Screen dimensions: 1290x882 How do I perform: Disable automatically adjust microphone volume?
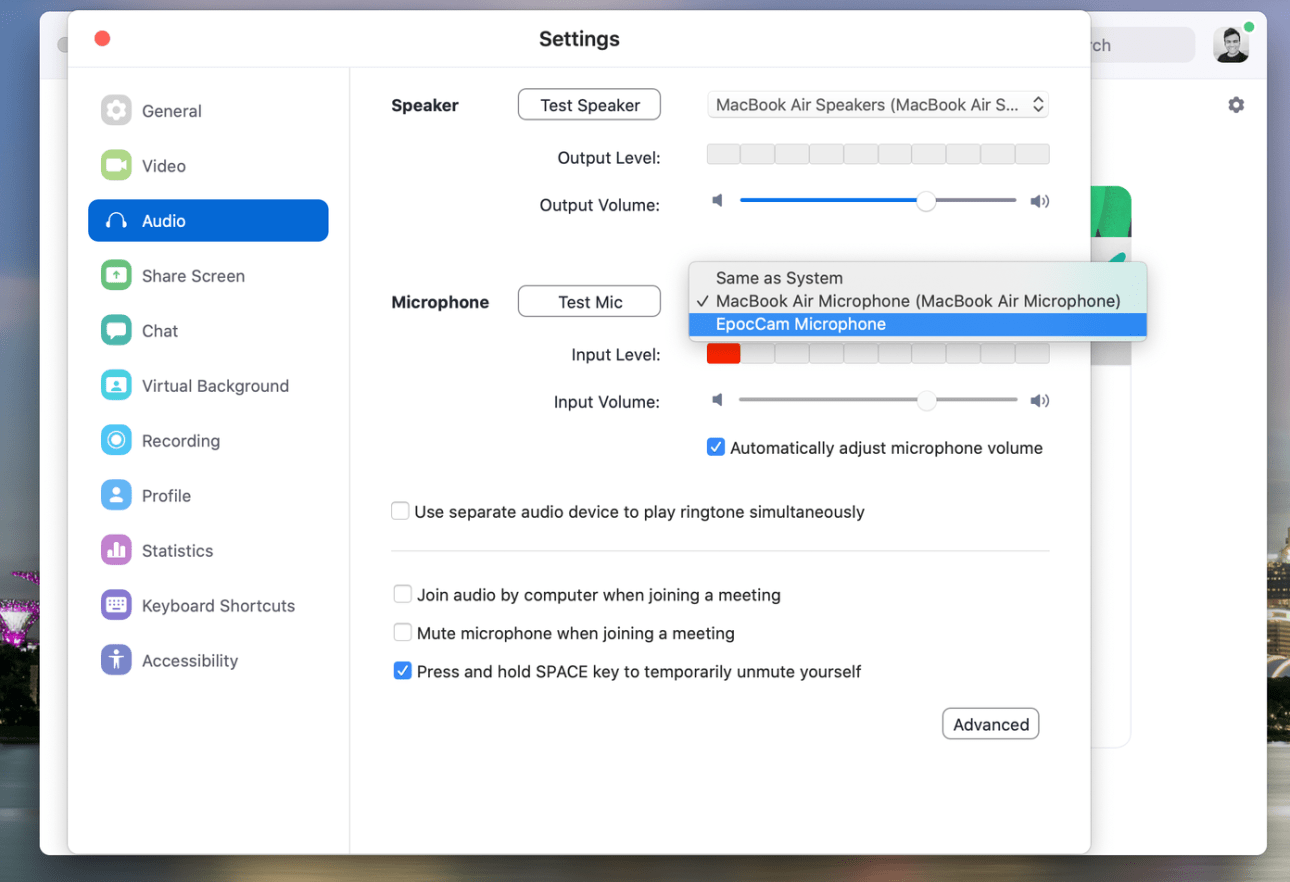[716, 448]
